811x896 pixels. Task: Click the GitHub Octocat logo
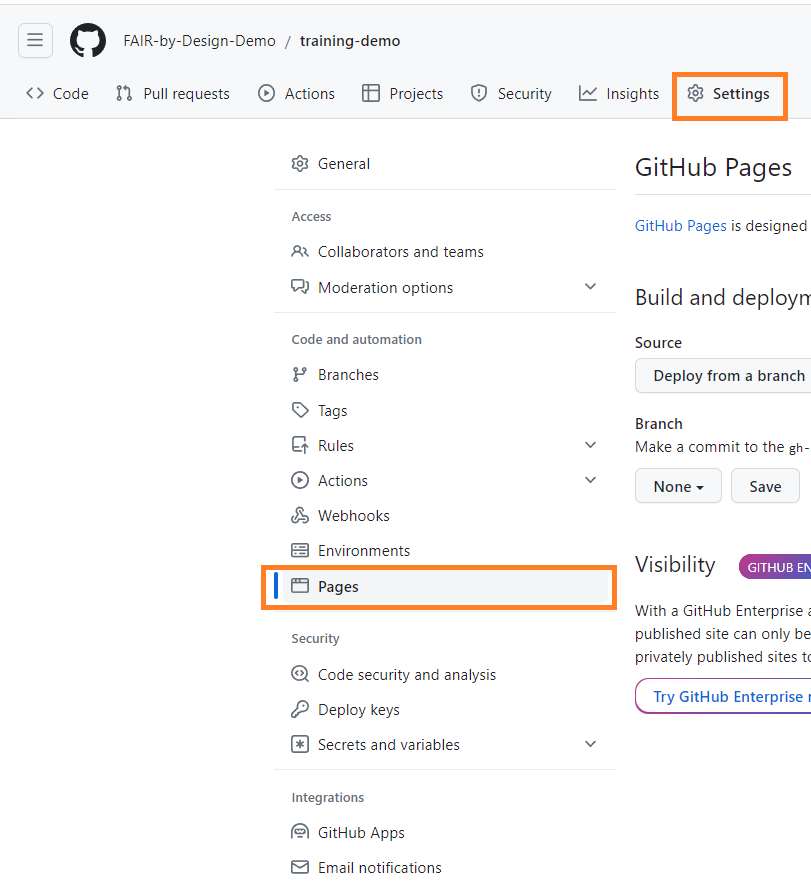coord(87,40)
